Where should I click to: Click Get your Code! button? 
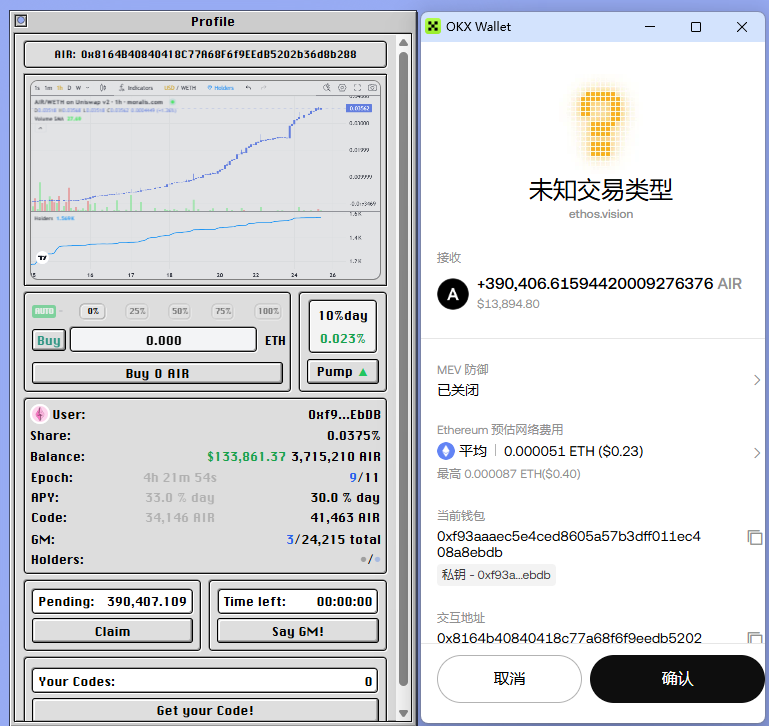coord(205,710)
